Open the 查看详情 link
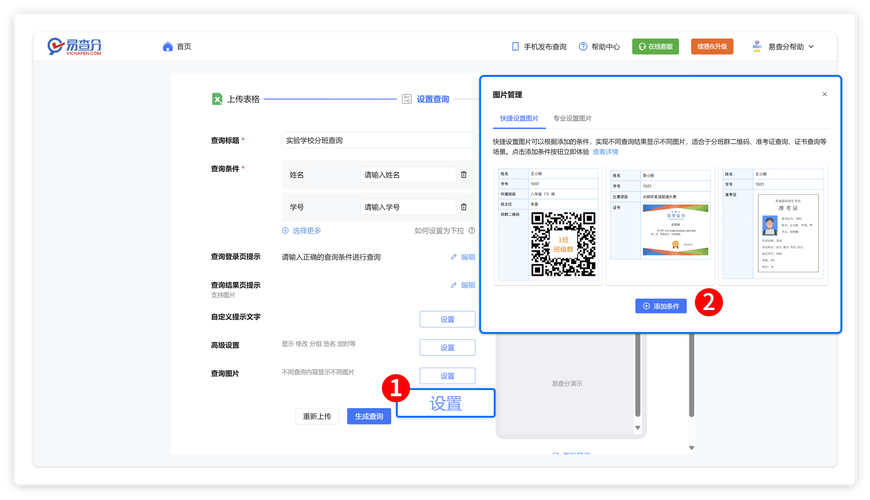This screenshot has height=500, width=870. click(605, 151)
